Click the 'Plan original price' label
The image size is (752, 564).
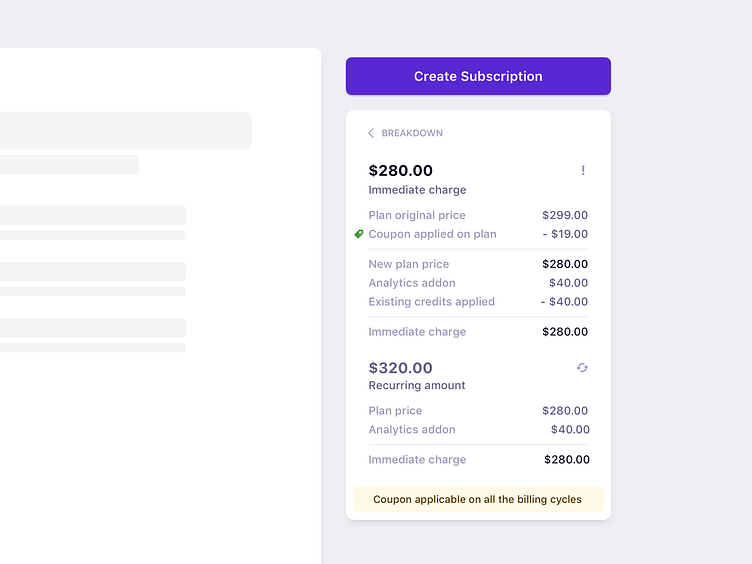pyautogui.click(x=417, y=215)
